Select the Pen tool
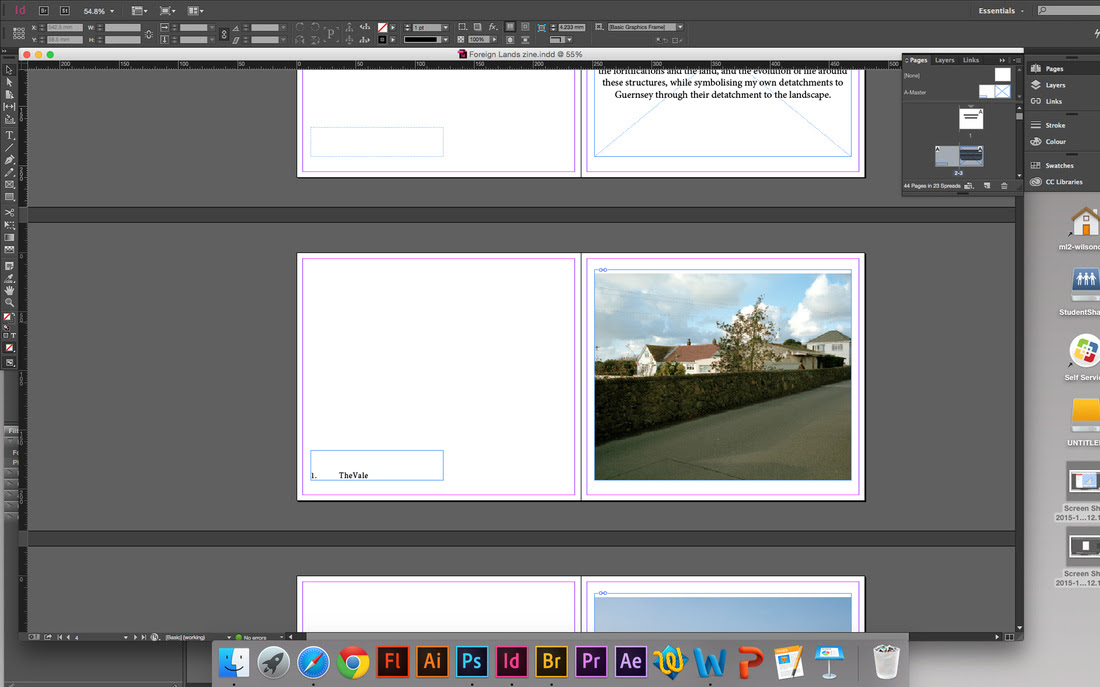Screen dimensions: 1100x687 [9, 160]
